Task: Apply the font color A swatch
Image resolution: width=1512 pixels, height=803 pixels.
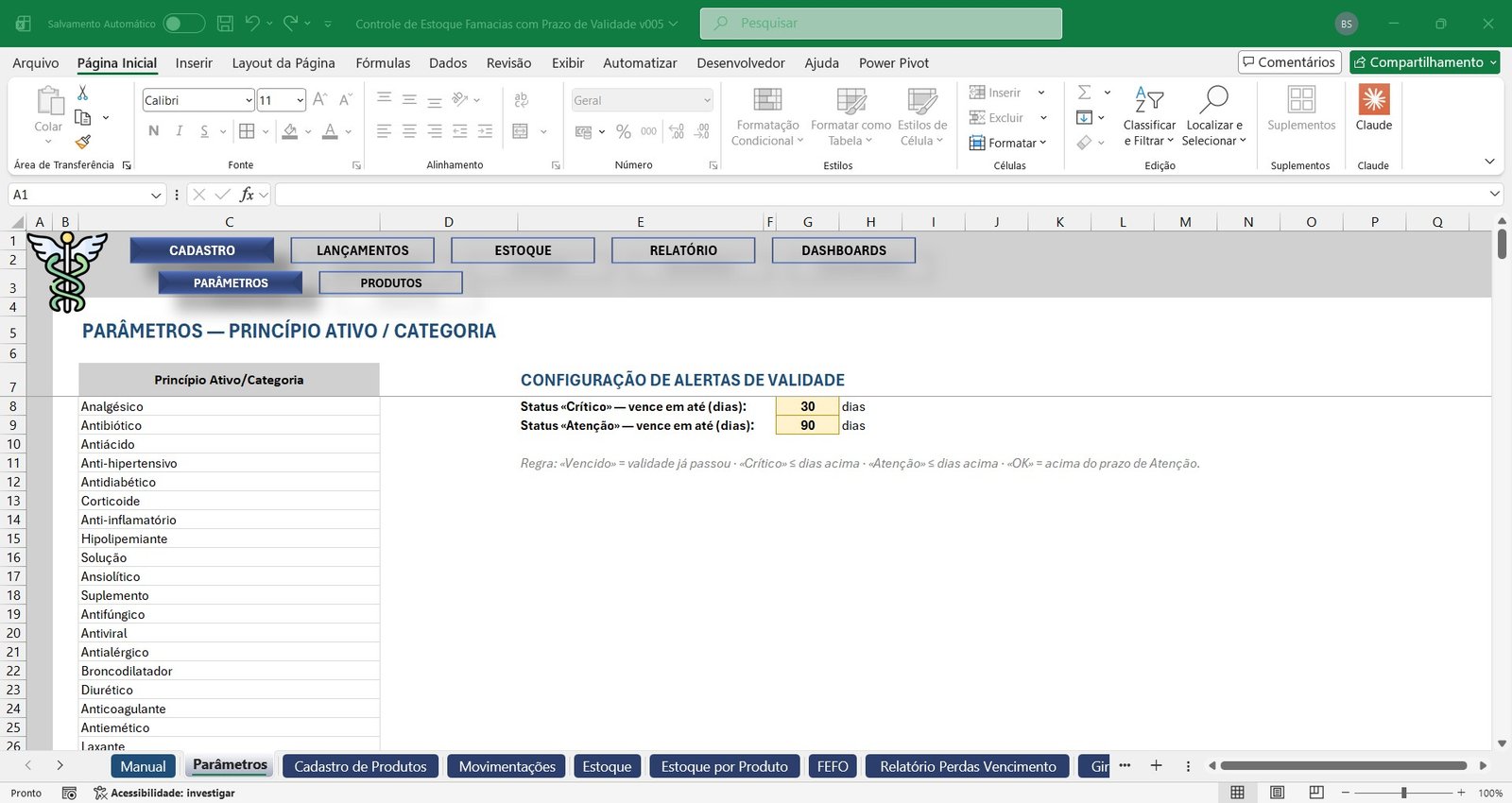Action: tap(330, 131)
